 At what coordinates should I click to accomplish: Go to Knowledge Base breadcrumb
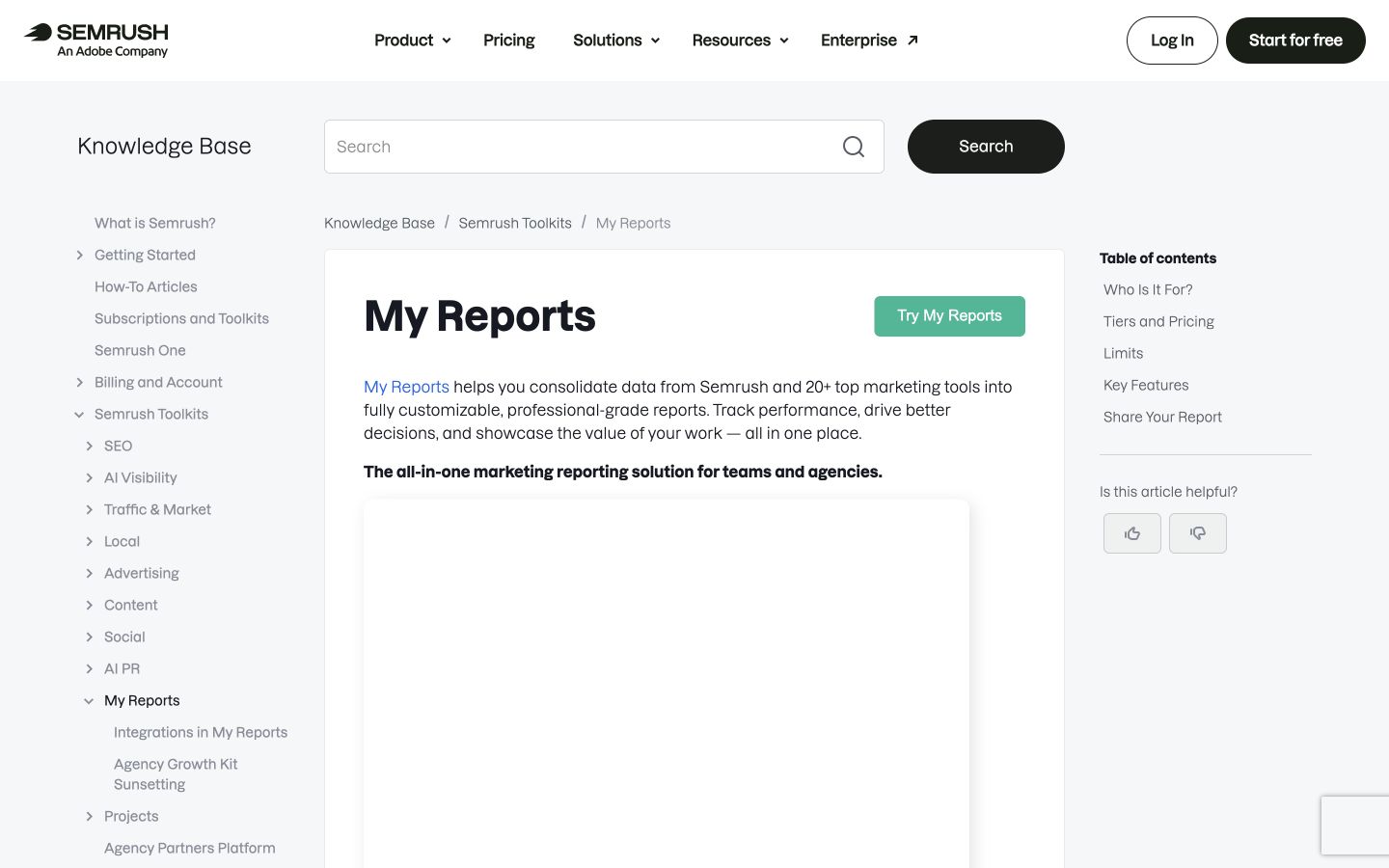pyautogui.click(x=379, y=223)
